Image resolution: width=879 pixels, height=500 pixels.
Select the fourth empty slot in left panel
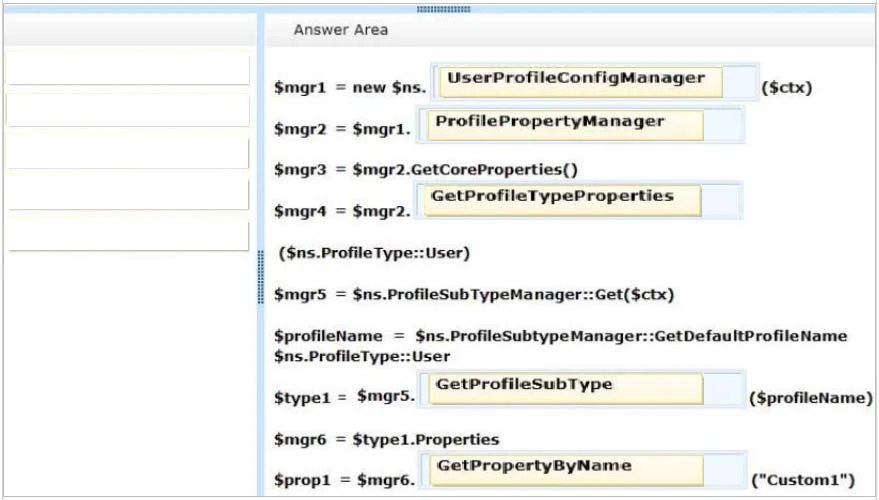click(128, 194)
